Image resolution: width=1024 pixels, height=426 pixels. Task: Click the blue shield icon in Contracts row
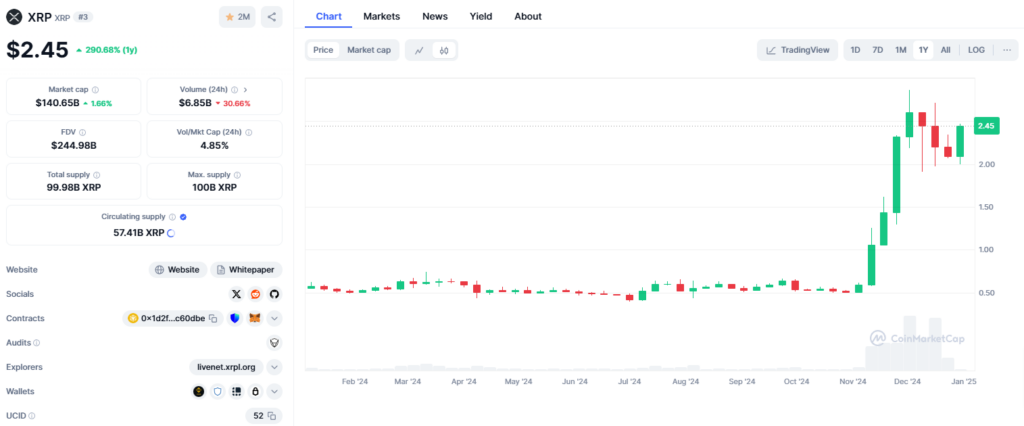[235, 318]
